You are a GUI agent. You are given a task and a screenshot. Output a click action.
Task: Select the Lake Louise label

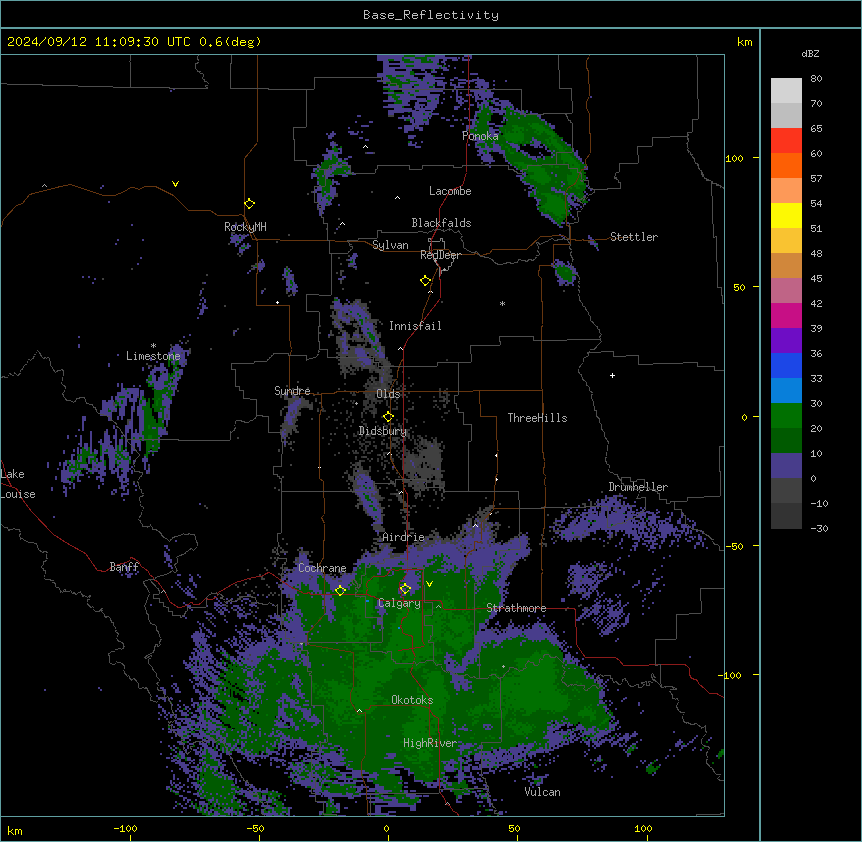coord(18,484)
